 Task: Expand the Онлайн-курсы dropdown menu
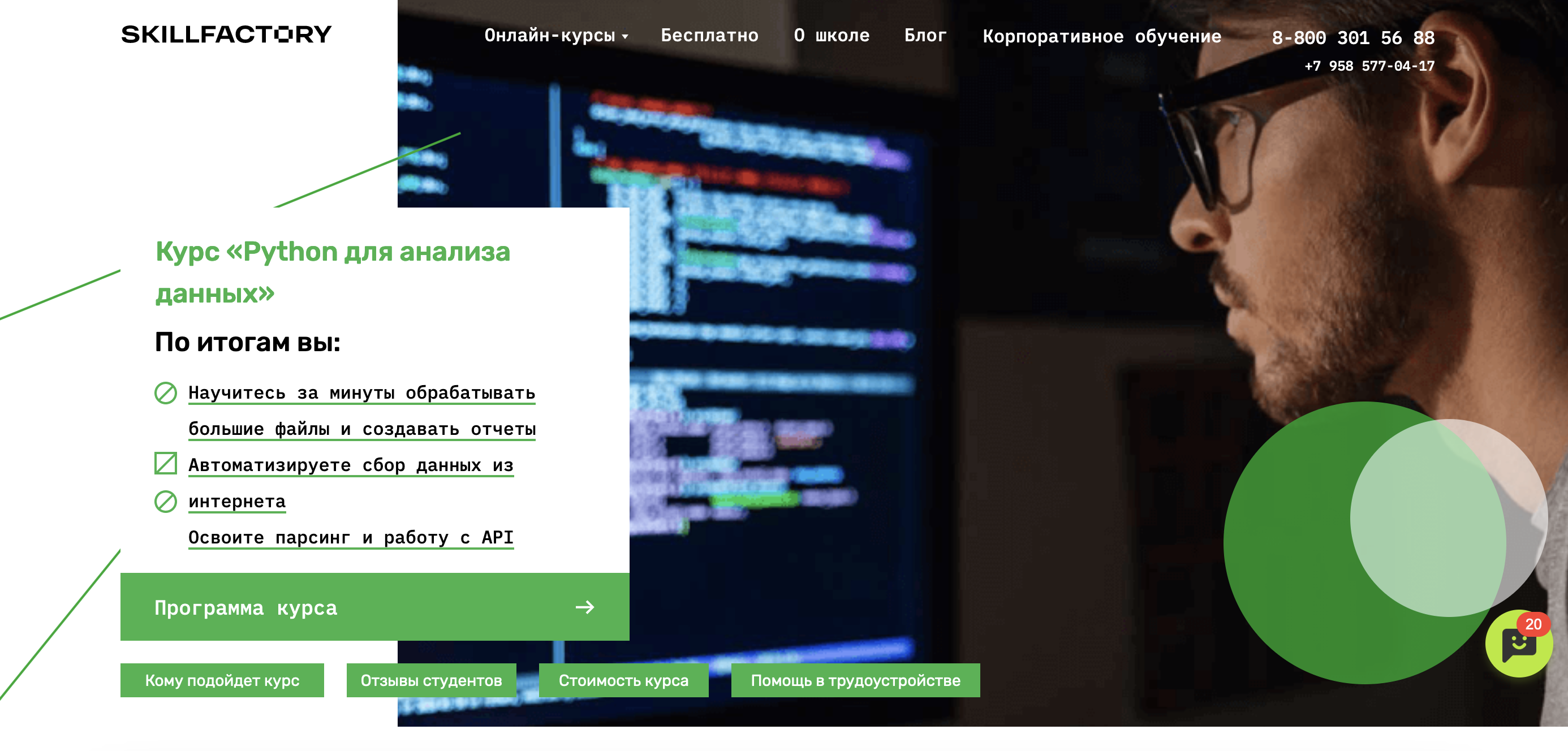[555, 36]
